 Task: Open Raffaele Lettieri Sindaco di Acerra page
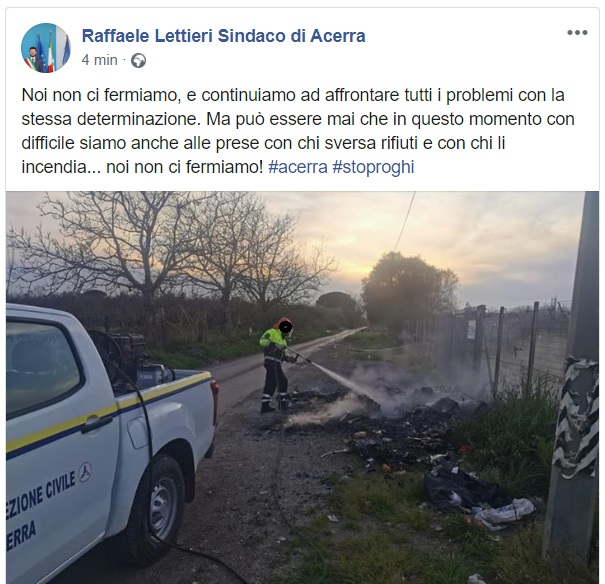[223, 36]
